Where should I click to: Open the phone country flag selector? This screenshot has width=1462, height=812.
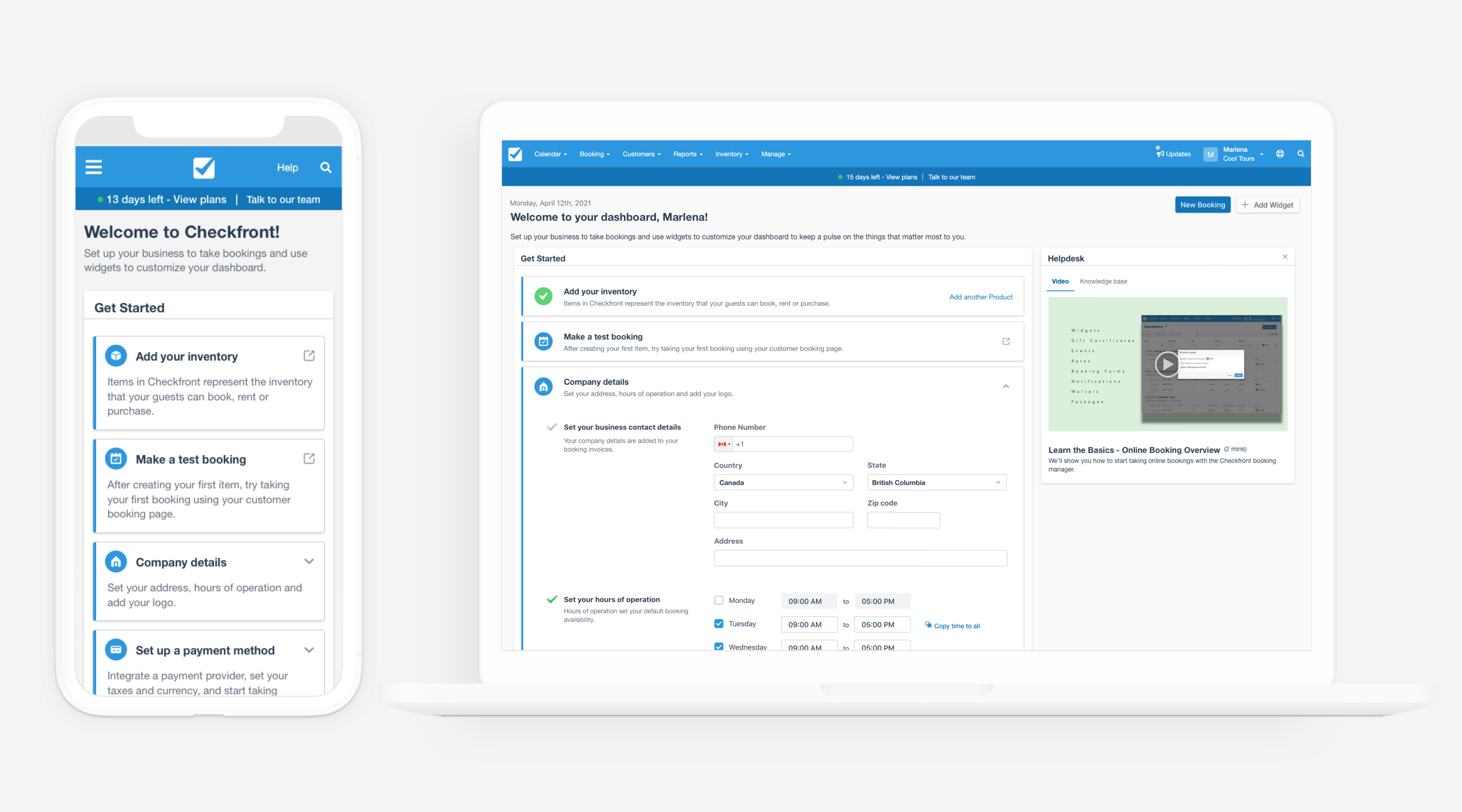pyautogui.click(x=723, y=444)
